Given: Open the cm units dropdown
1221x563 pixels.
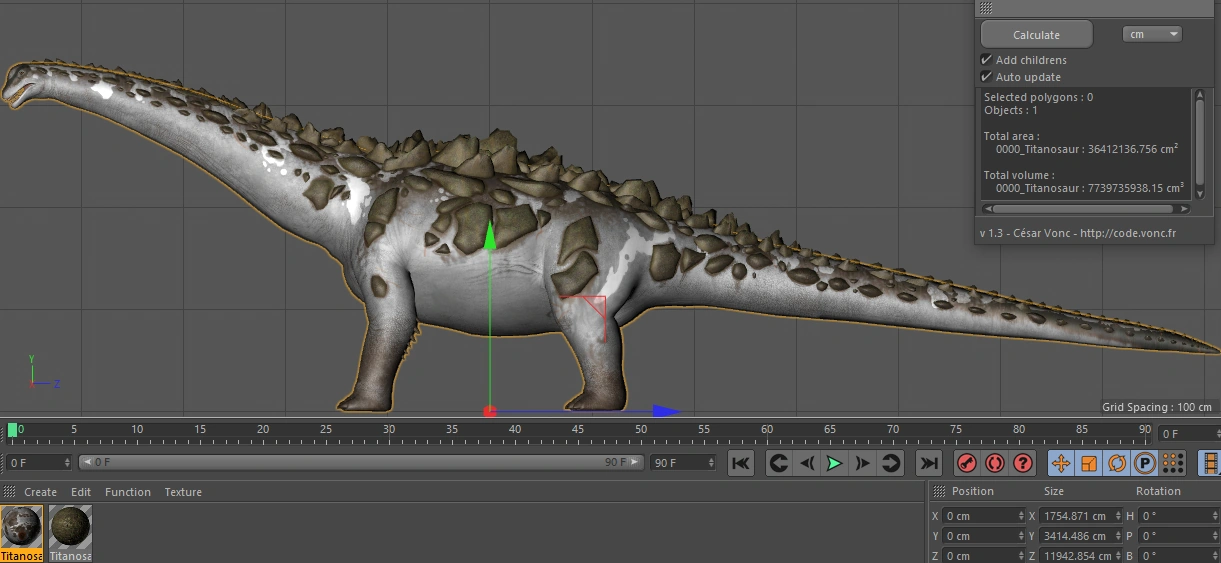Looking at the screenshot, I should [x=1152, y=34].
